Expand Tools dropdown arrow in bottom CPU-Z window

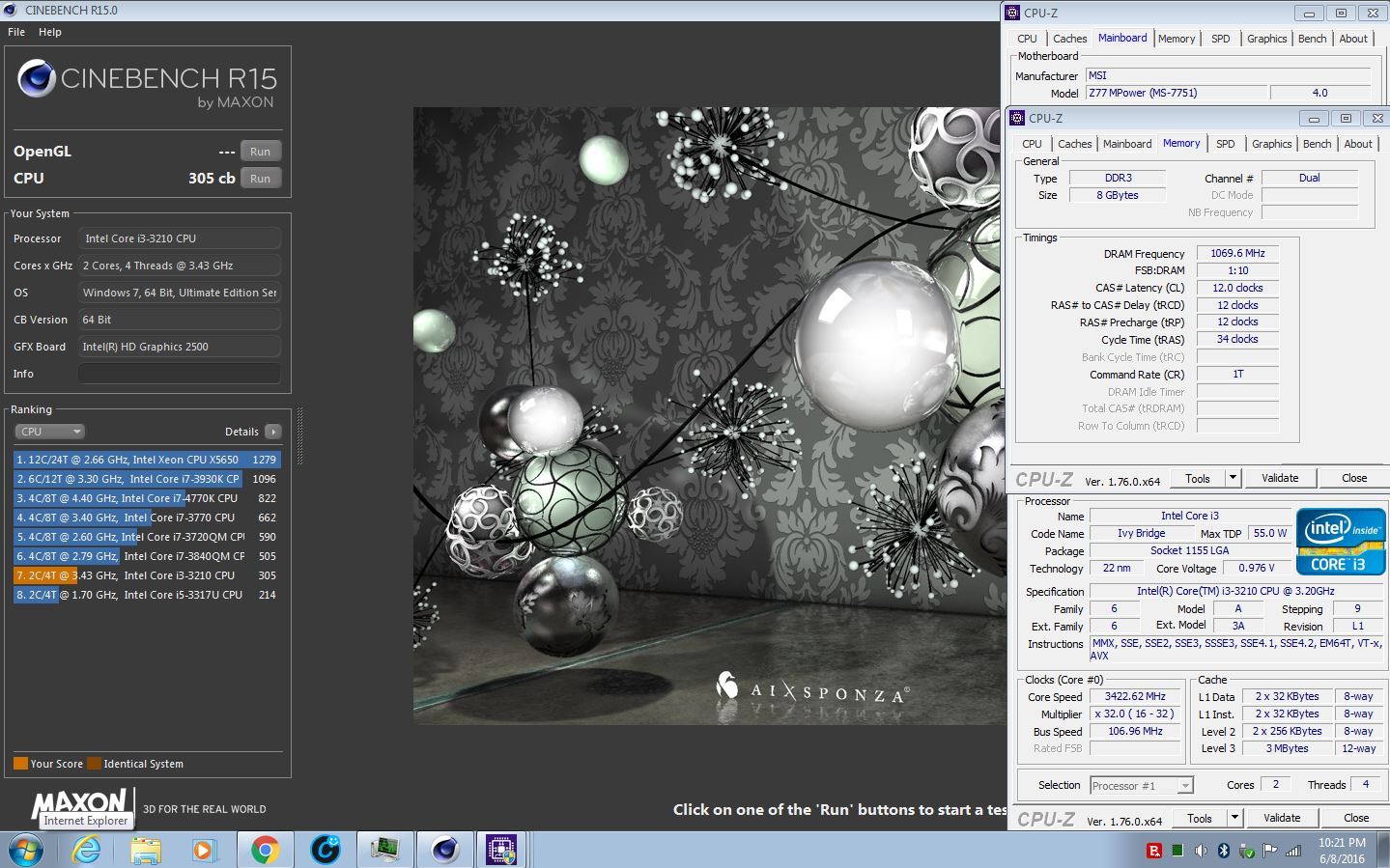(1234, 818)
